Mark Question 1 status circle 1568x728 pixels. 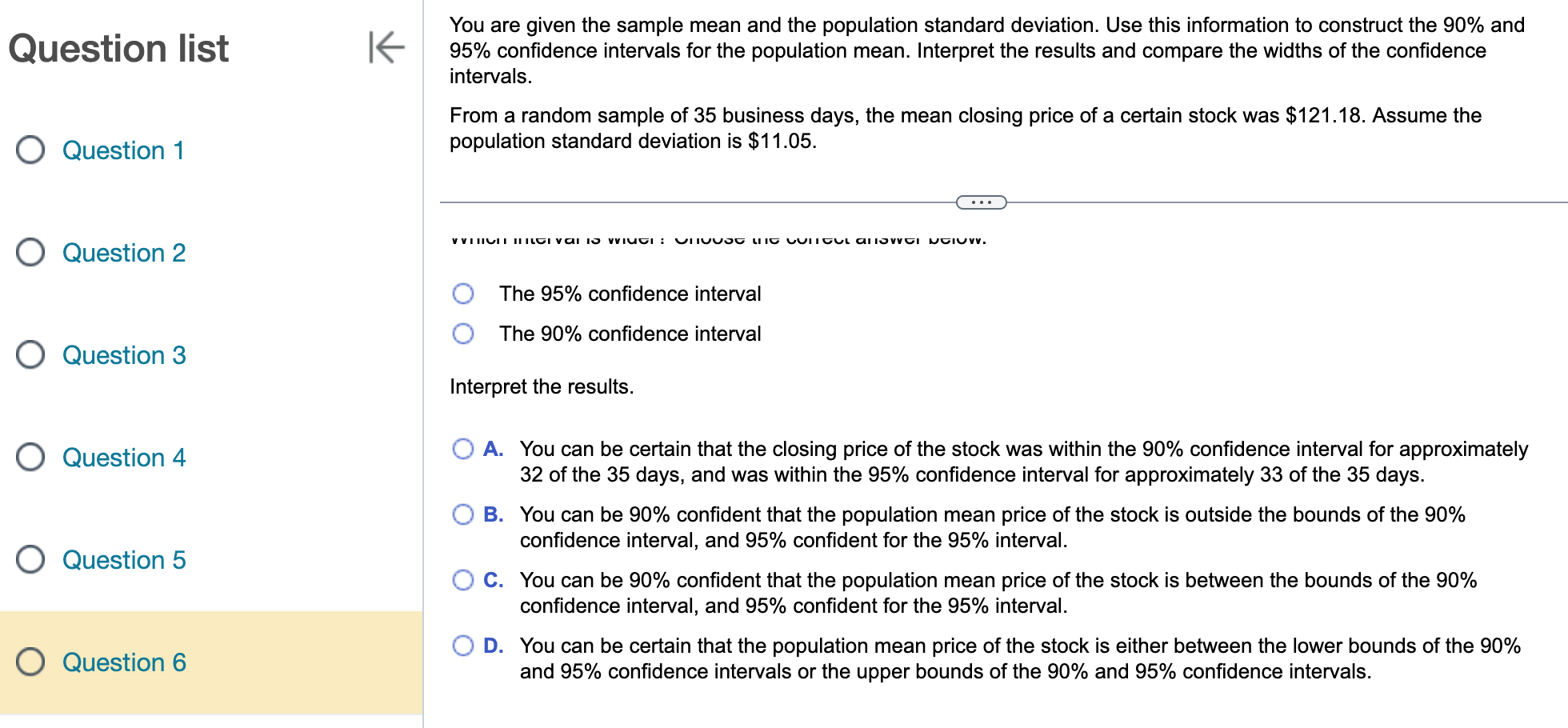coord(30,150)
